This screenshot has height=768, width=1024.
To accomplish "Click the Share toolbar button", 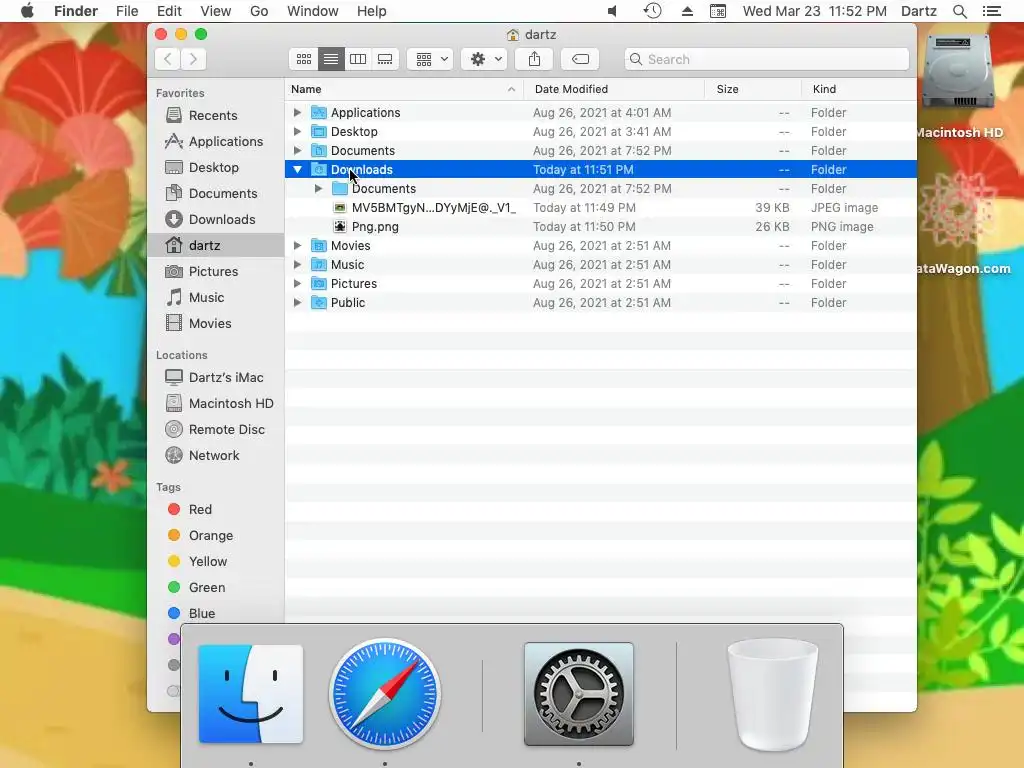I will (x=534, y=59).
